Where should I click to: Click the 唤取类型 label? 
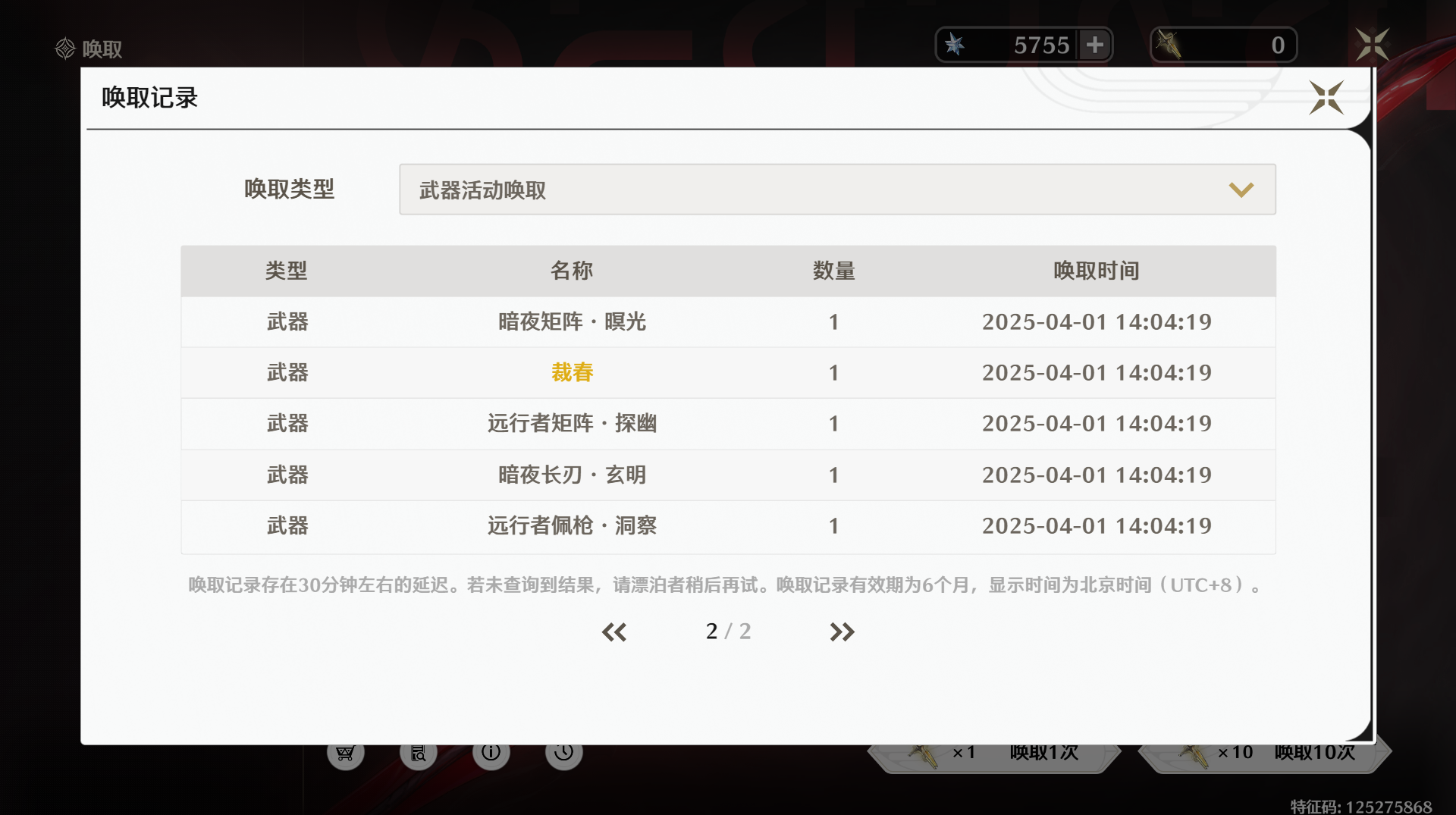289,190
